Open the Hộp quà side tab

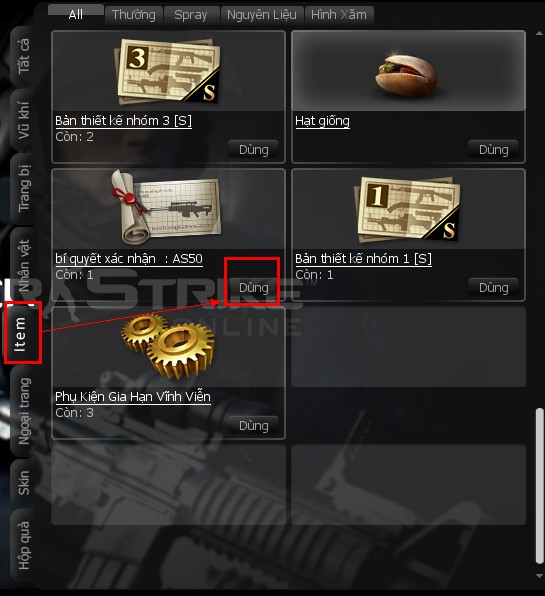coord(24,545)
